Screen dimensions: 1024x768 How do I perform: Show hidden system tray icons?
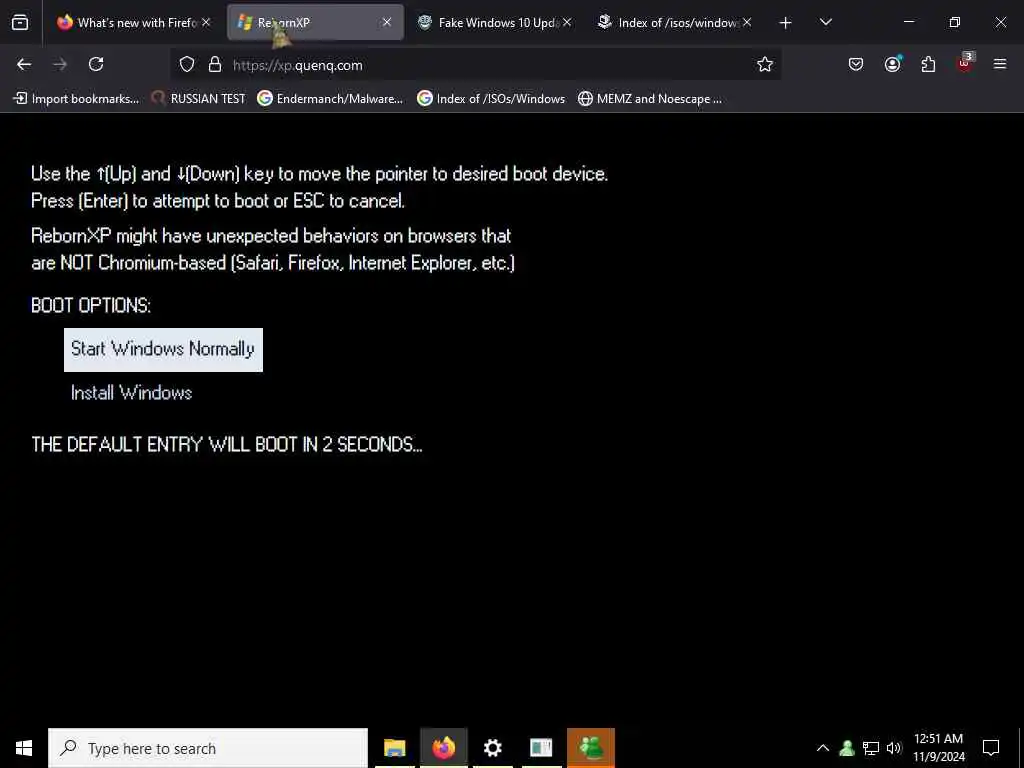[x=823, y=748]
